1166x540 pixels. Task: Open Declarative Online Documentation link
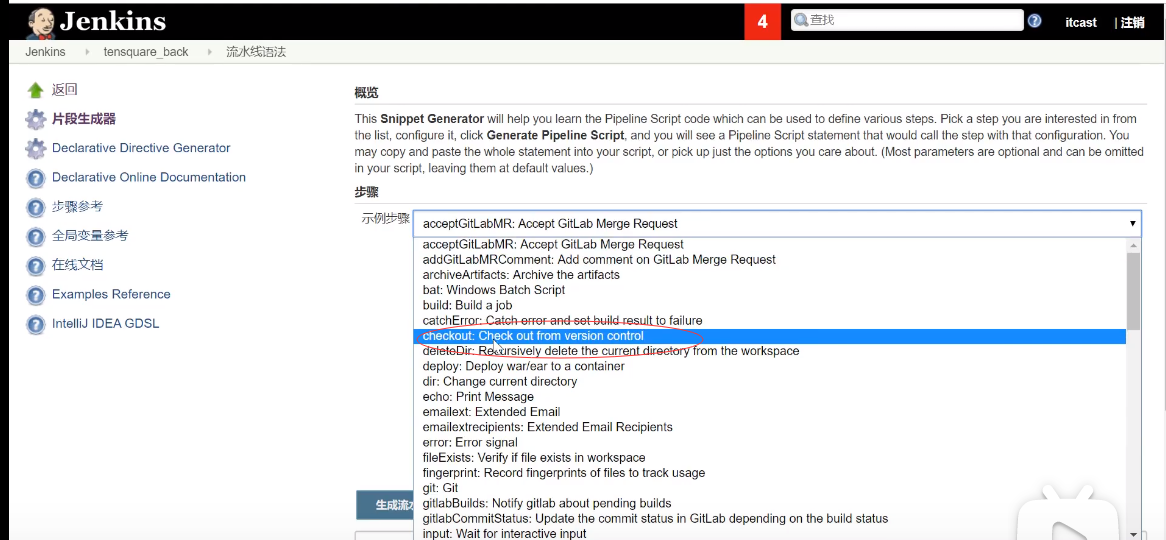coord(149,178)
